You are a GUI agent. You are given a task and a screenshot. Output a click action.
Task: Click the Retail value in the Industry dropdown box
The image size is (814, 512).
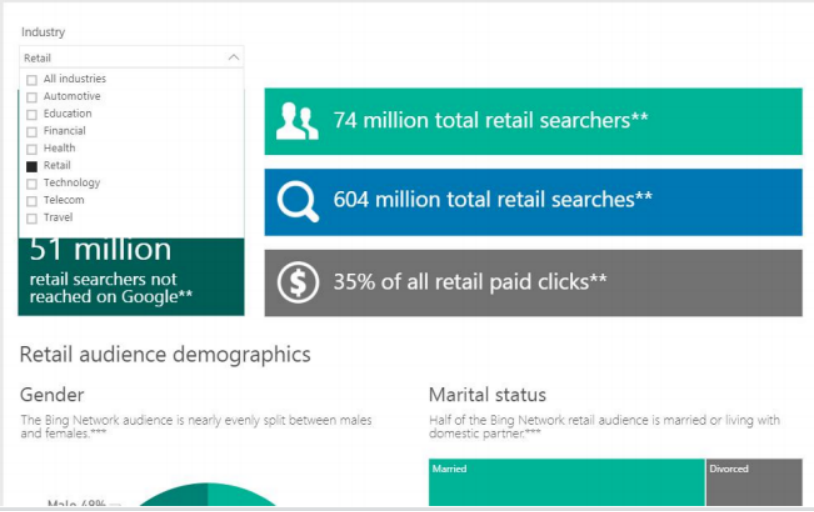point(37,58)
